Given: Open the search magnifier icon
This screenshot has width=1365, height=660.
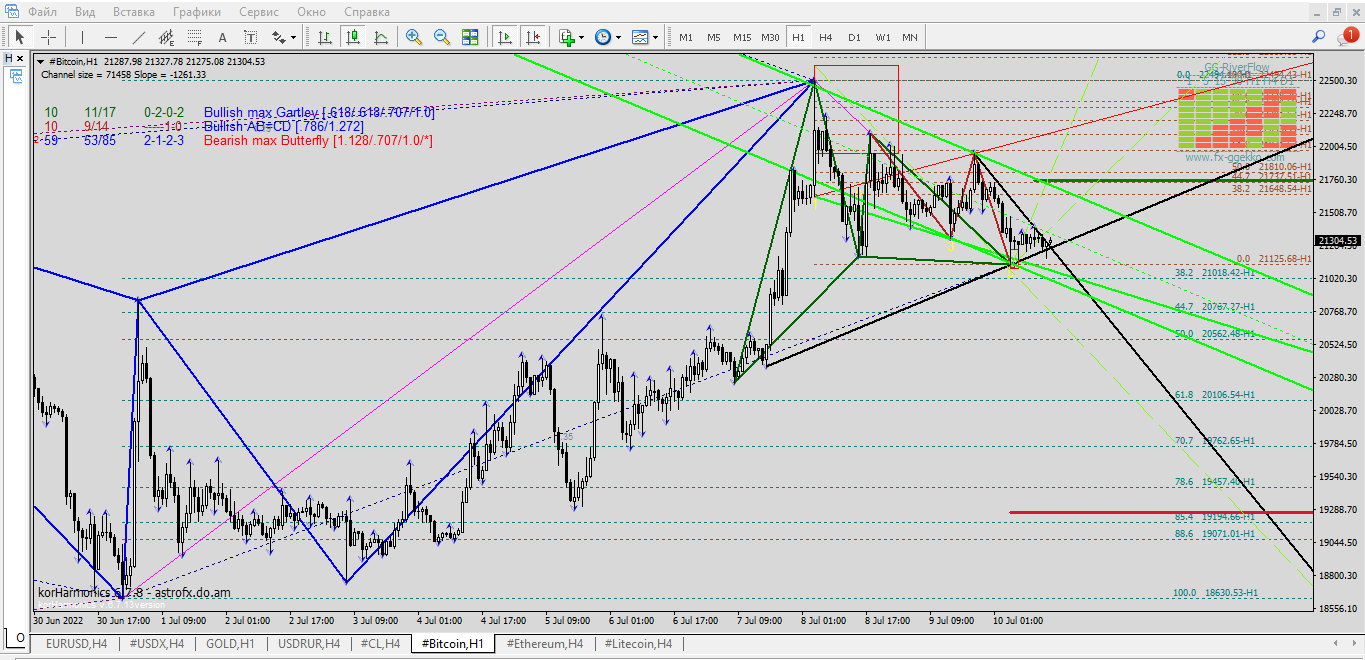Looking at the screenshot, I should [x=1318, y=37].
